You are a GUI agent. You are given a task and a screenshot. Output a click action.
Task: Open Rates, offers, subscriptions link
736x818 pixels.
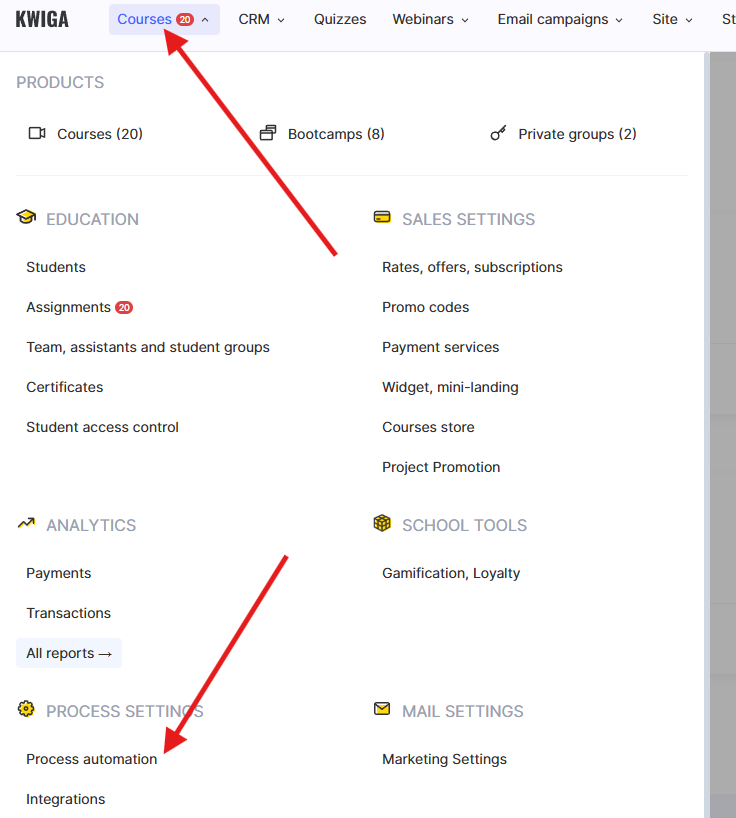click(472, 267)
